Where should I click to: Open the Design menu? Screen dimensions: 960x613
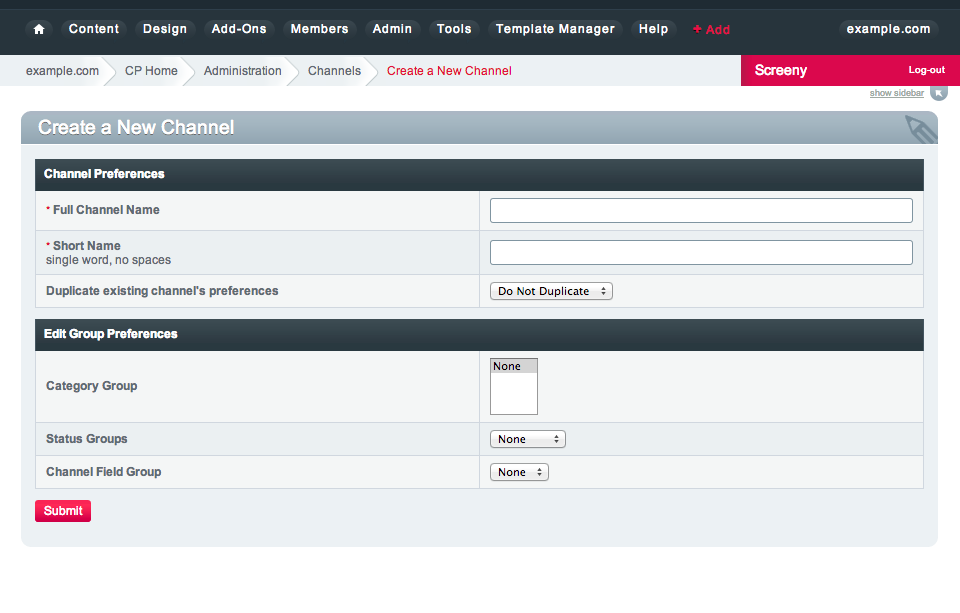point(165,29)
